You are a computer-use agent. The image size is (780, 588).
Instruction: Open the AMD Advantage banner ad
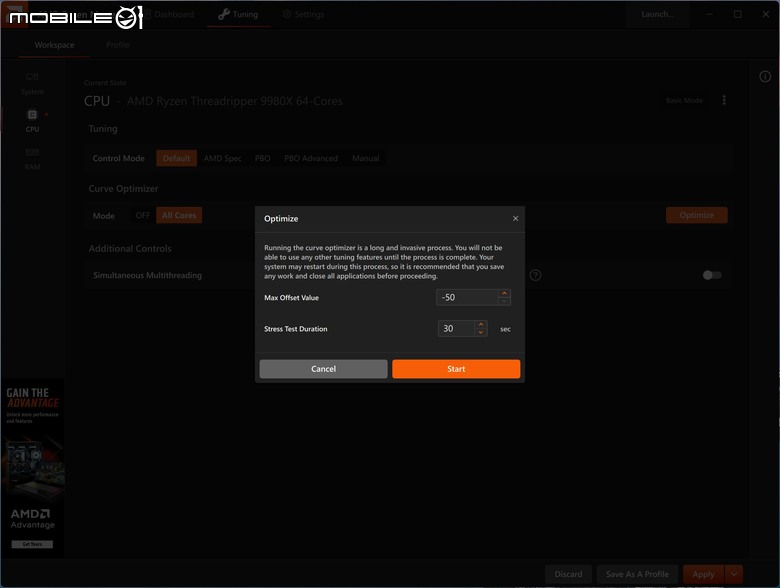[x=32, y=468]
